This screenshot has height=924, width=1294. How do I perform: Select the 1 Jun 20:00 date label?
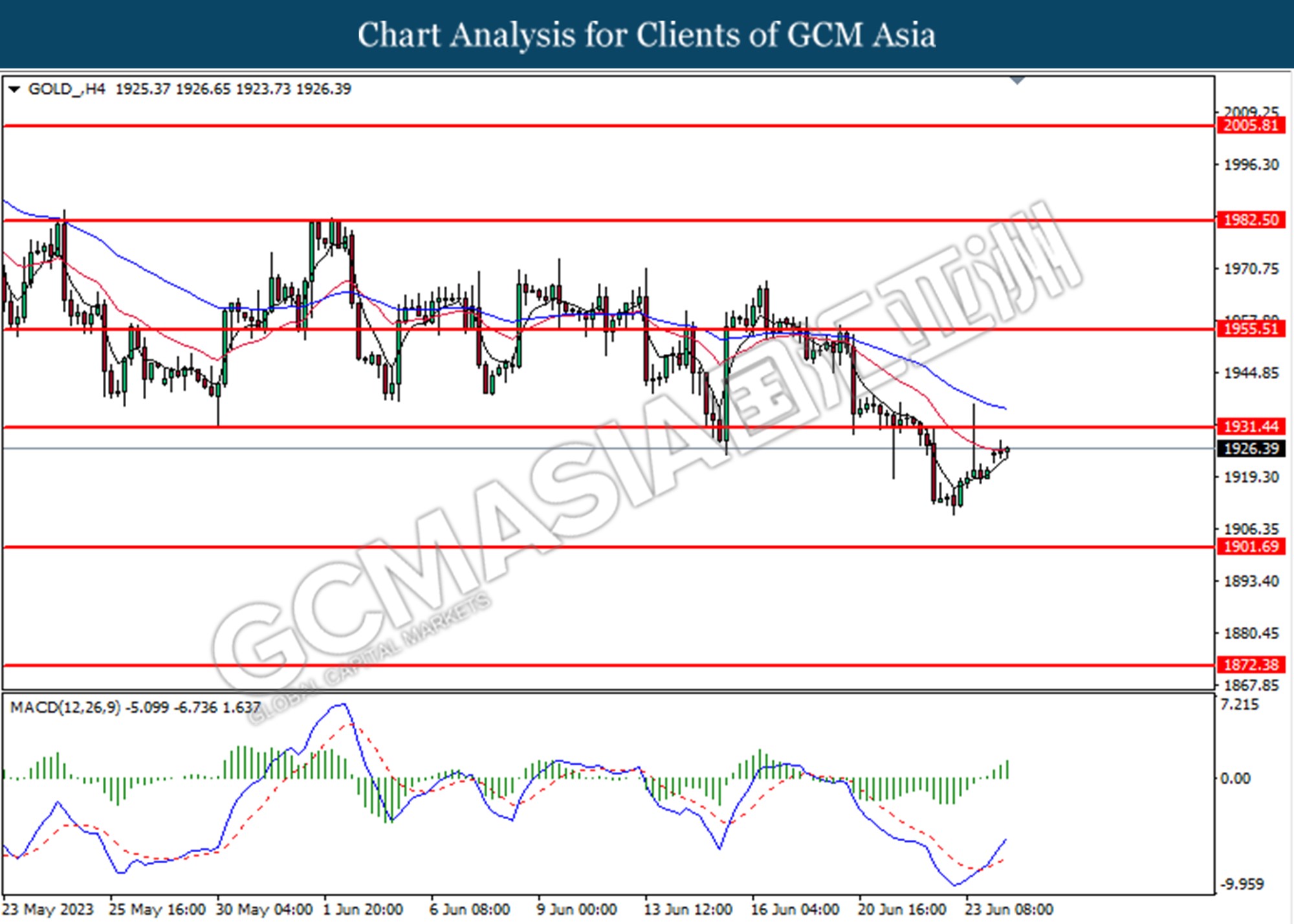point(363,910)
